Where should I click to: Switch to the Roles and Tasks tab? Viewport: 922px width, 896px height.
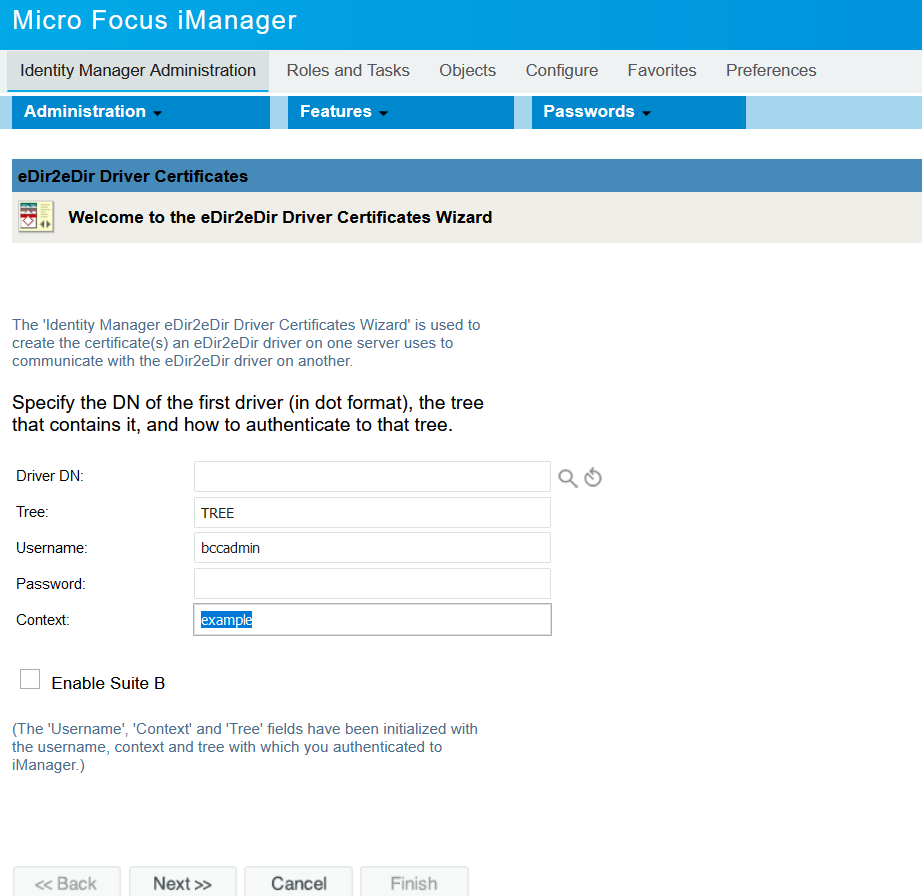click(348, 71)
